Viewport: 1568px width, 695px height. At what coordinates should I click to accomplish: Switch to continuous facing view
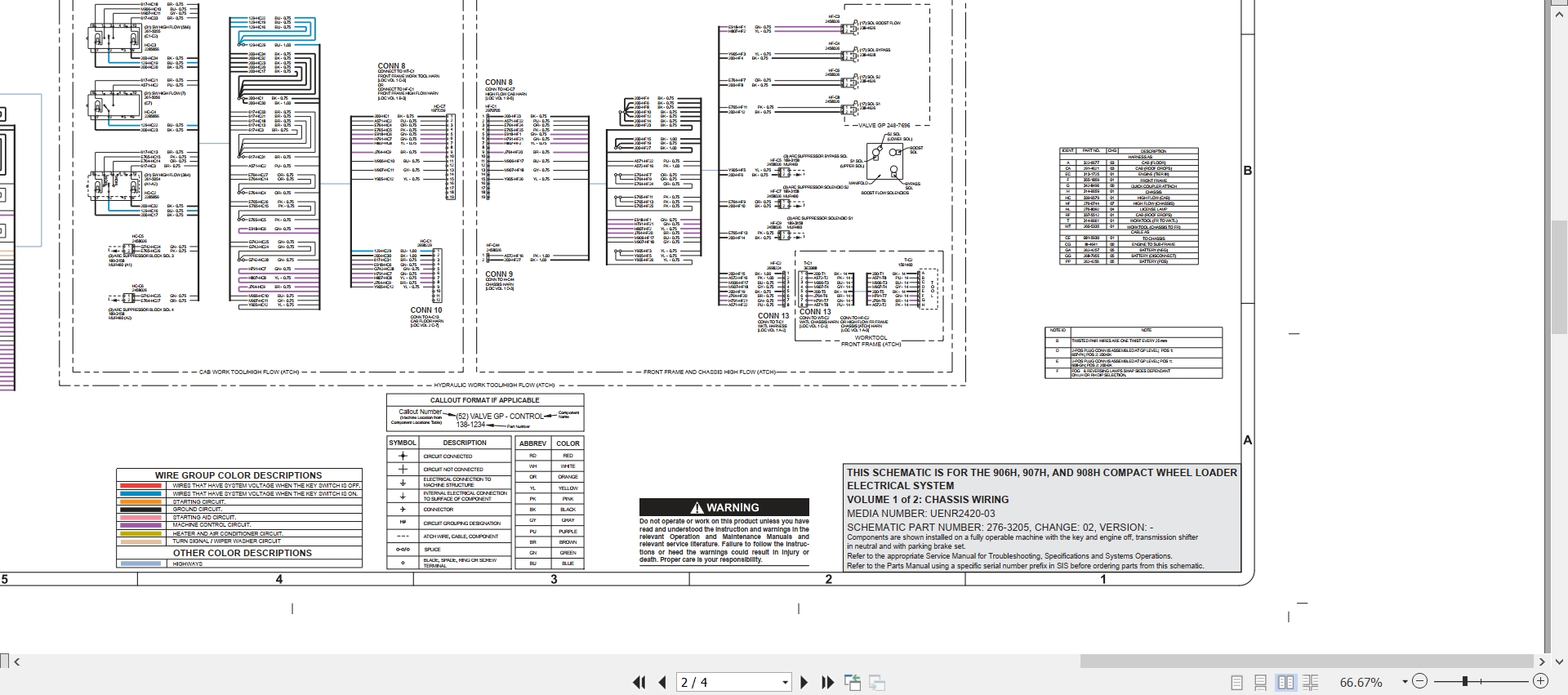[1311, 682]
